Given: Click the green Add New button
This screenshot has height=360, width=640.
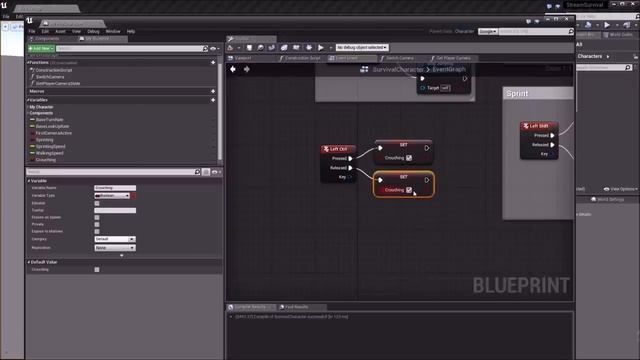Looking at the screenshot, I should [41, 49].
